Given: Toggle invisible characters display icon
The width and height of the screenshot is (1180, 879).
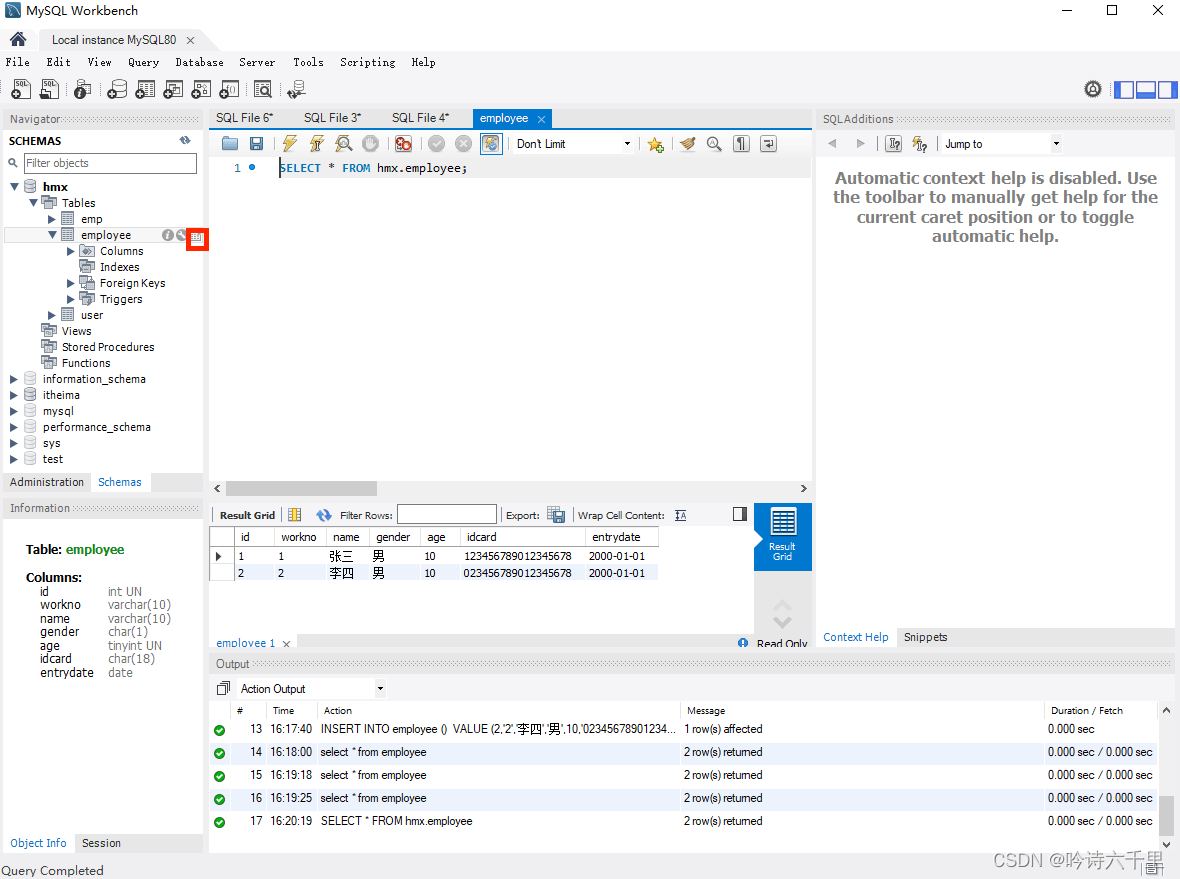Looking at the screenshot, I should click(x=741, y=144).
